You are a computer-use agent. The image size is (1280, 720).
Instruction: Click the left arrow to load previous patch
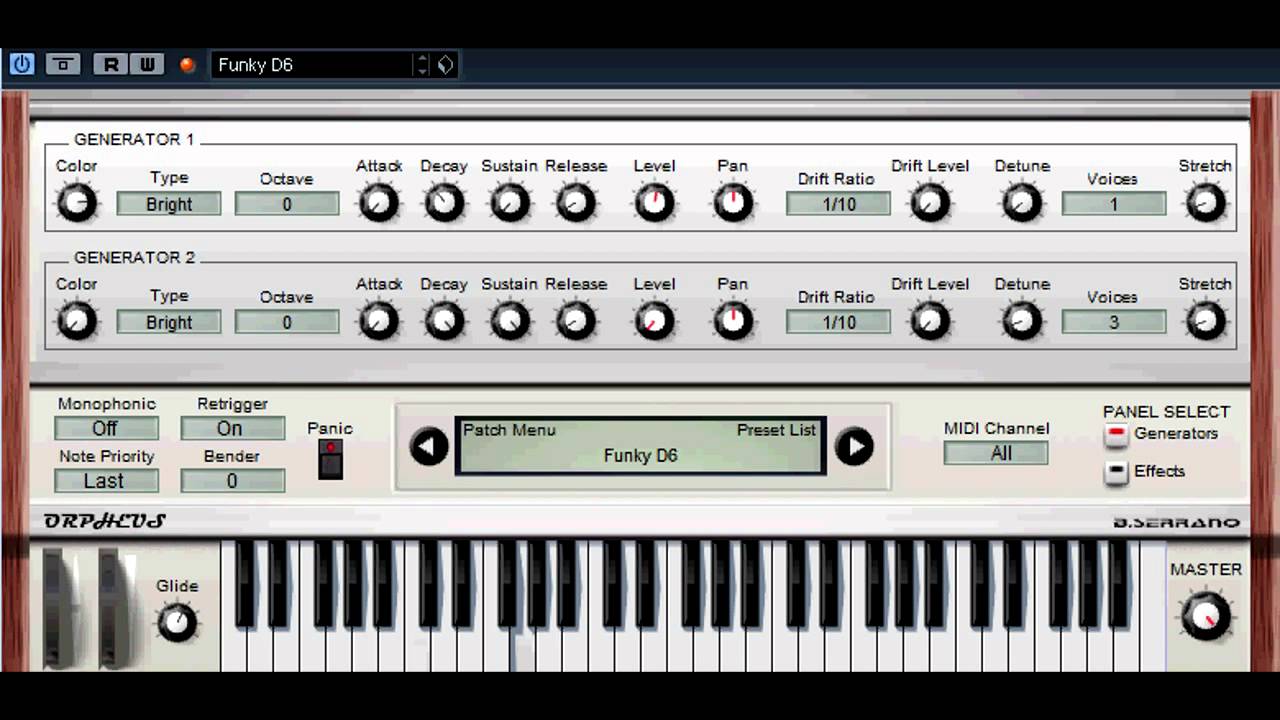pos(428,447)
